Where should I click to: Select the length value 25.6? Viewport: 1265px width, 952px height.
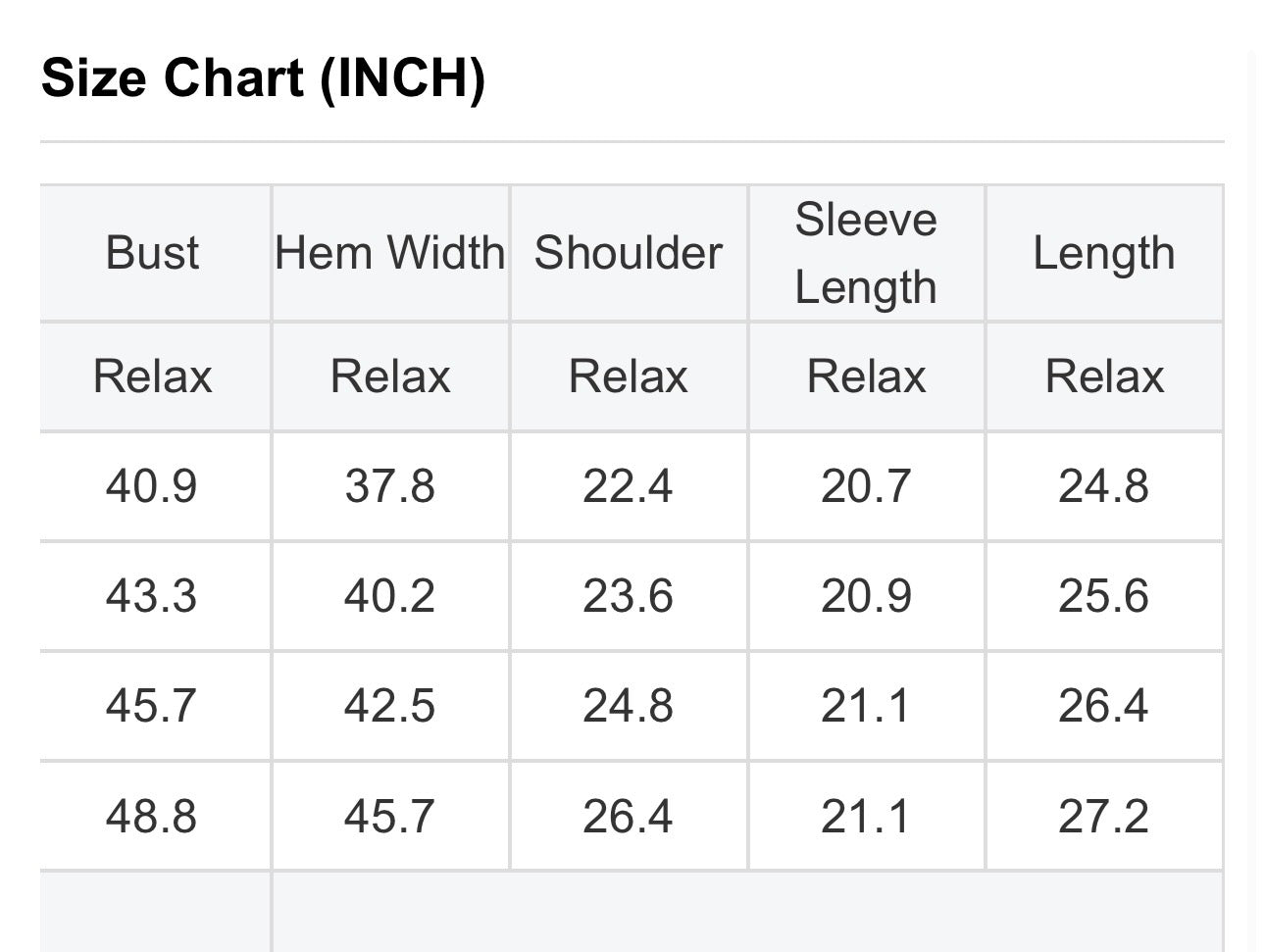tap(1104, 596)
